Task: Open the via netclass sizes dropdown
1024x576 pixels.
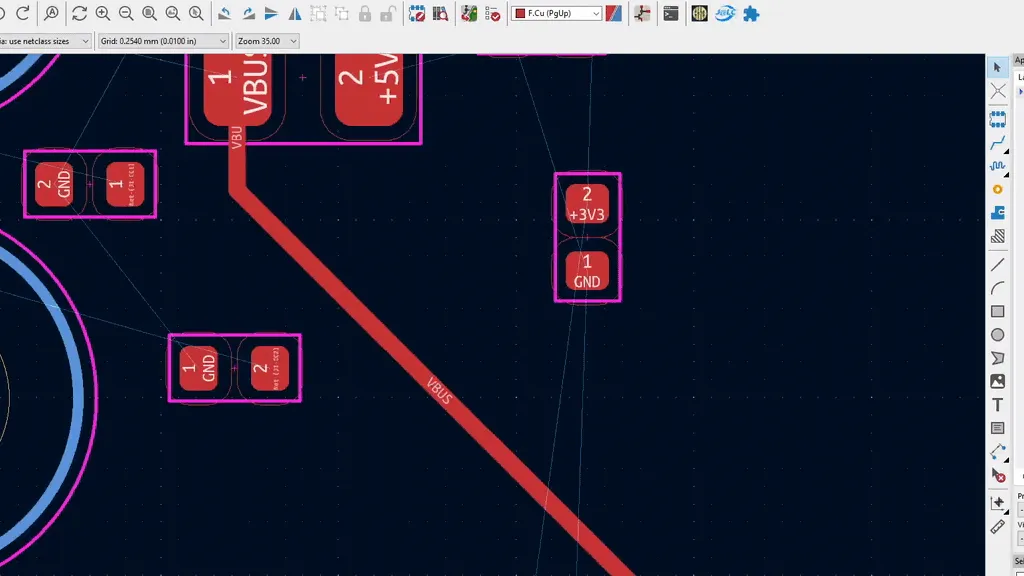Action: point(44,40)
